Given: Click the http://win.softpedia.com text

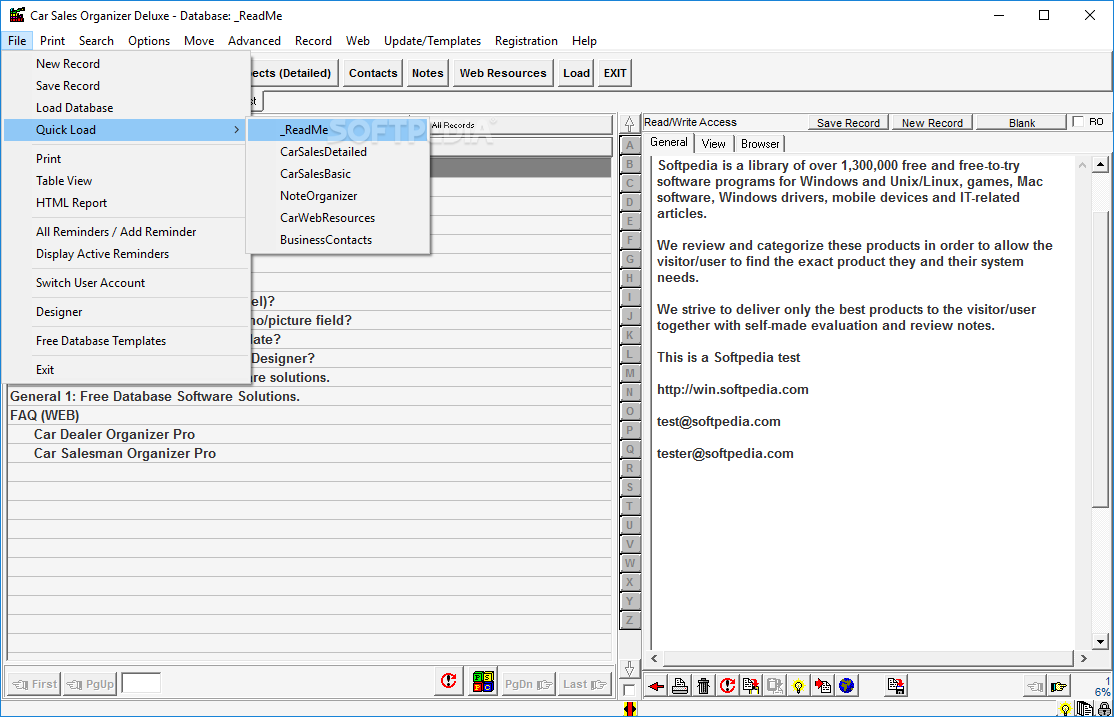Looking at the screenshot, I should [x=732, y=389].
